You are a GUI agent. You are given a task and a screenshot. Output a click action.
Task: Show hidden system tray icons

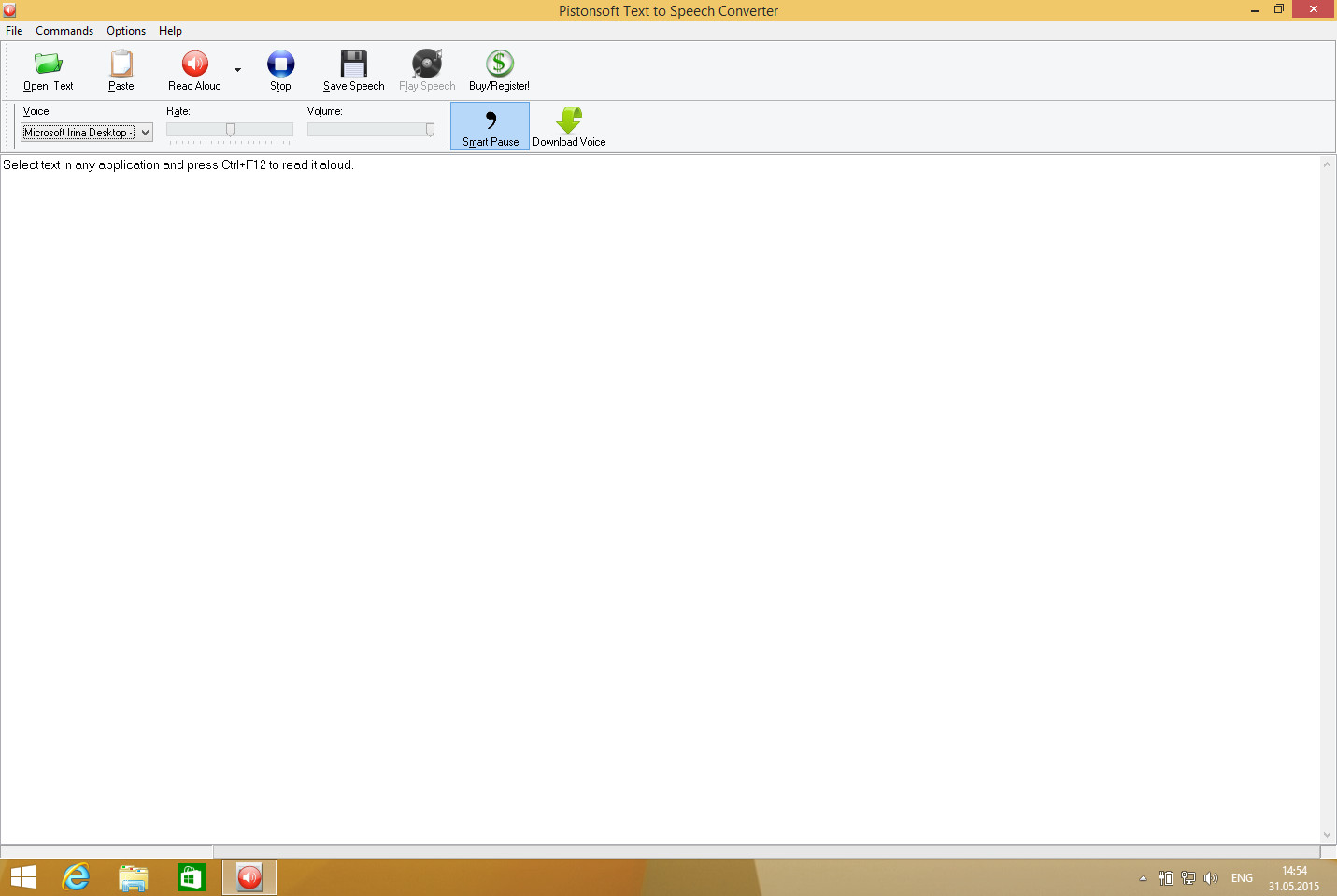pyautogui.click(x=1143, y=878)
